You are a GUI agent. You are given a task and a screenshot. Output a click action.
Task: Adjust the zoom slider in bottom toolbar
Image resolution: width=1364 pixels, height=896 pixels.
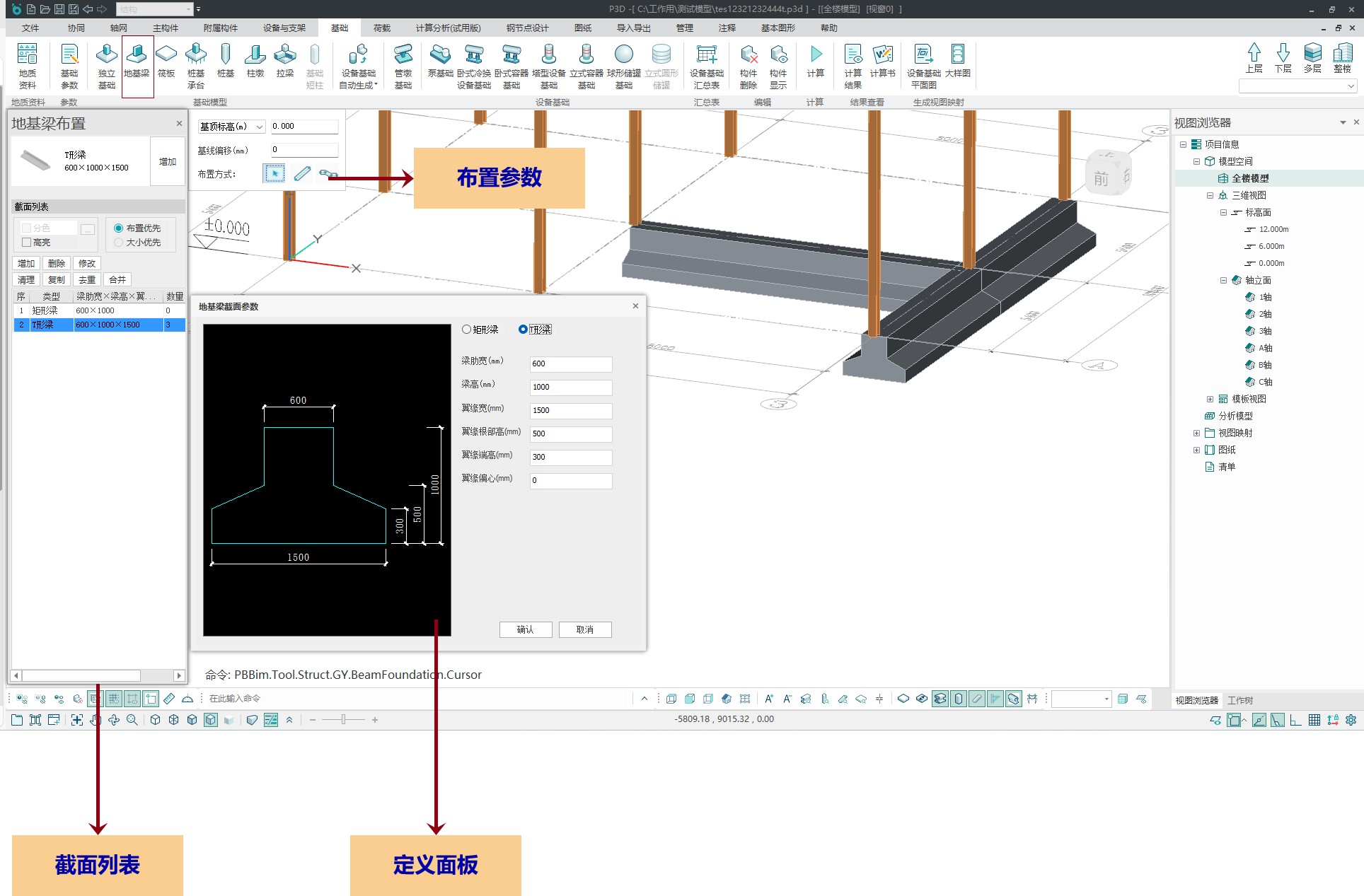coord(343,720)
